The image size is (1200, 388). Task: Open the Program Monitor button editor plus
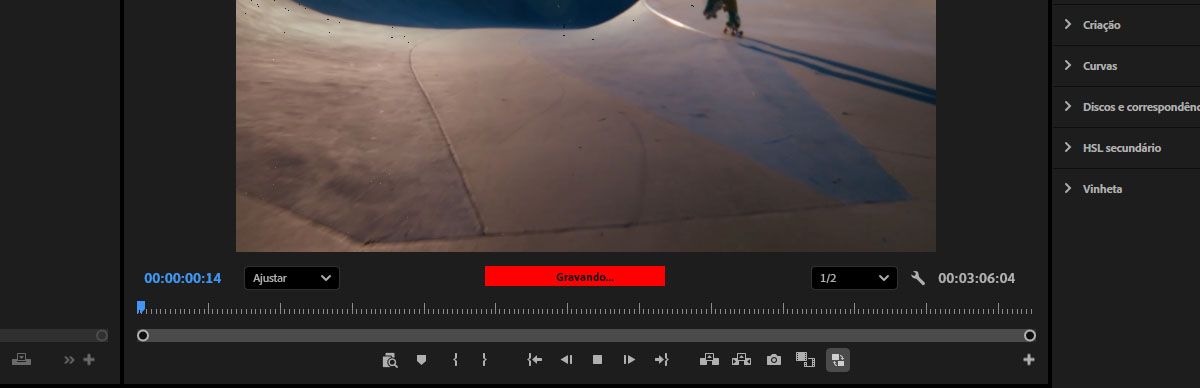click(x=1029, y=360)
